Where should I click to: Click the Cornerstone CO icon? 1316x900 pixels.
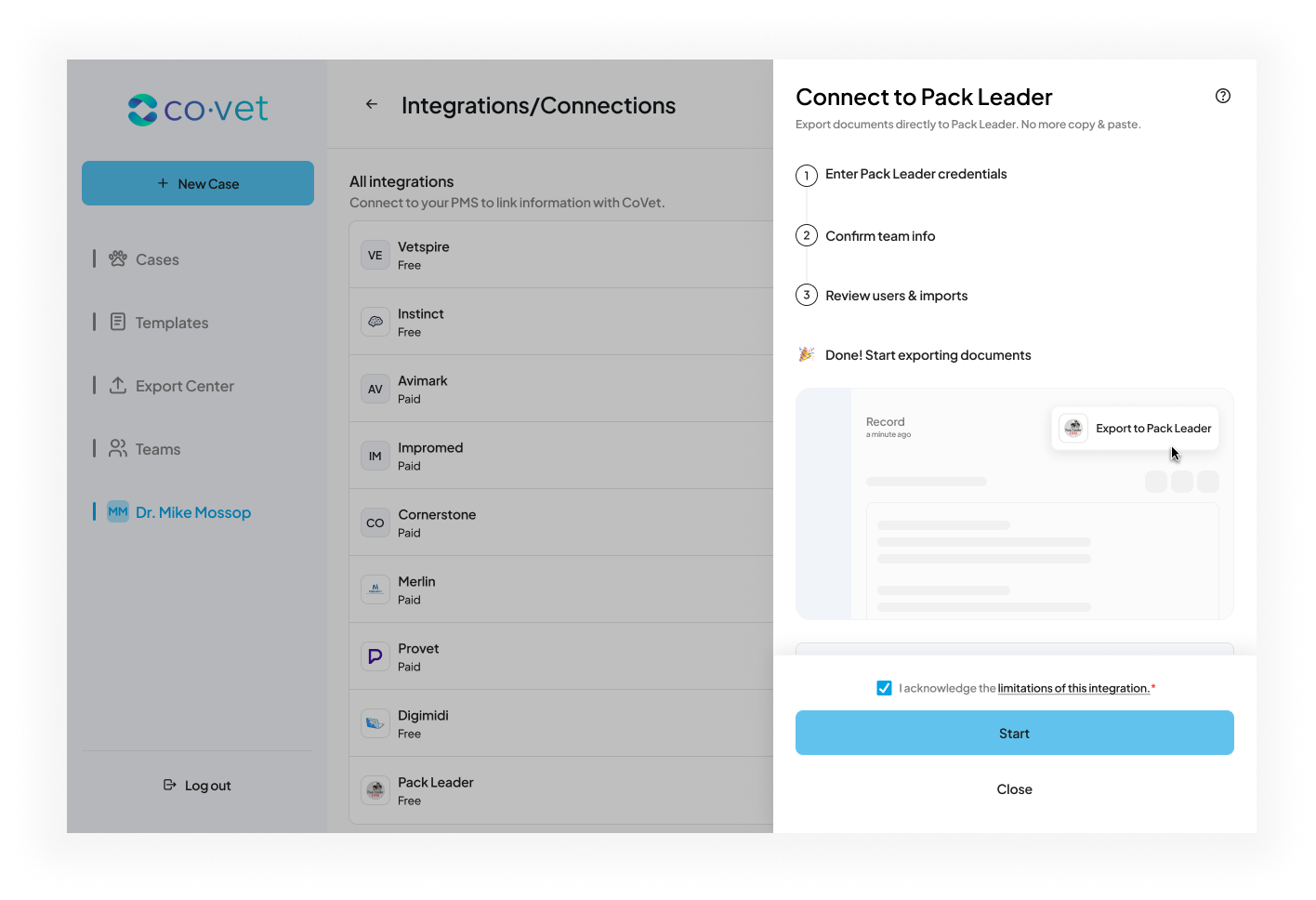pyautogui.click(x=375, y=523)
